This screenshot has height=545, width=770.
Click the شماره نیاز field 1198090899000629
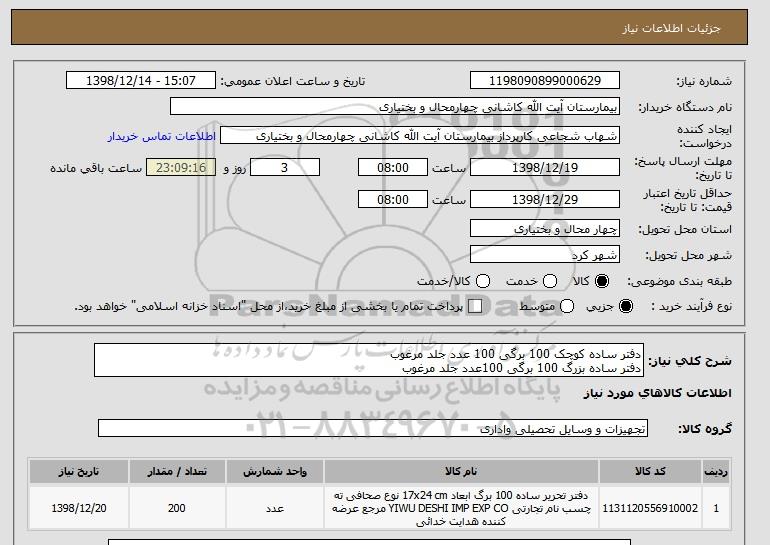coord(545,81)
